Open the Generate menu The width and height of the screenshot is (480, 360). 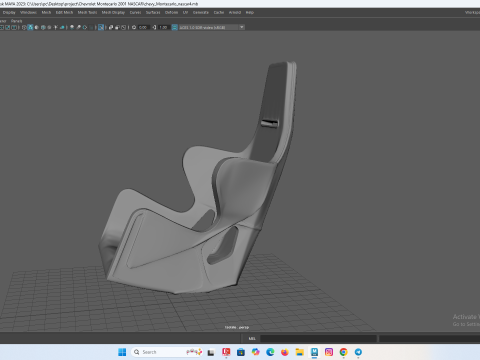pos(201,12)
